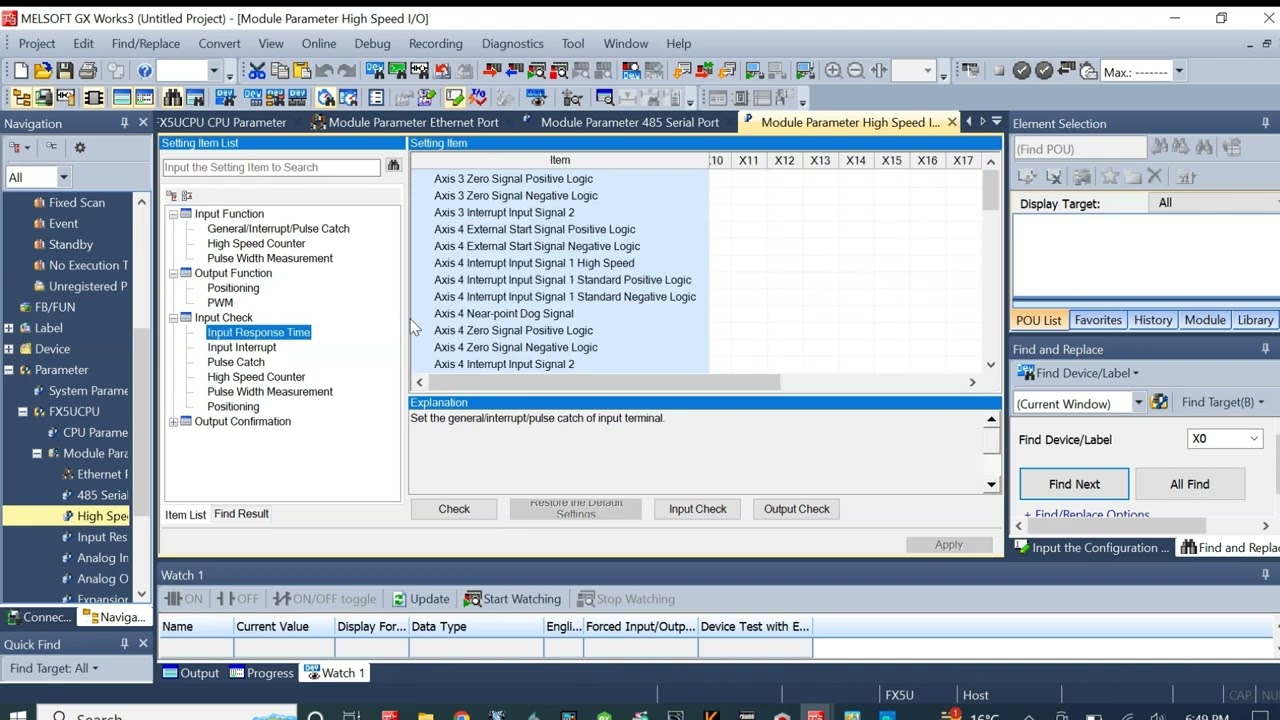Click the Add to Favorites star icon
This screenshot has width=1280, height=720.
click(1109, 177)
